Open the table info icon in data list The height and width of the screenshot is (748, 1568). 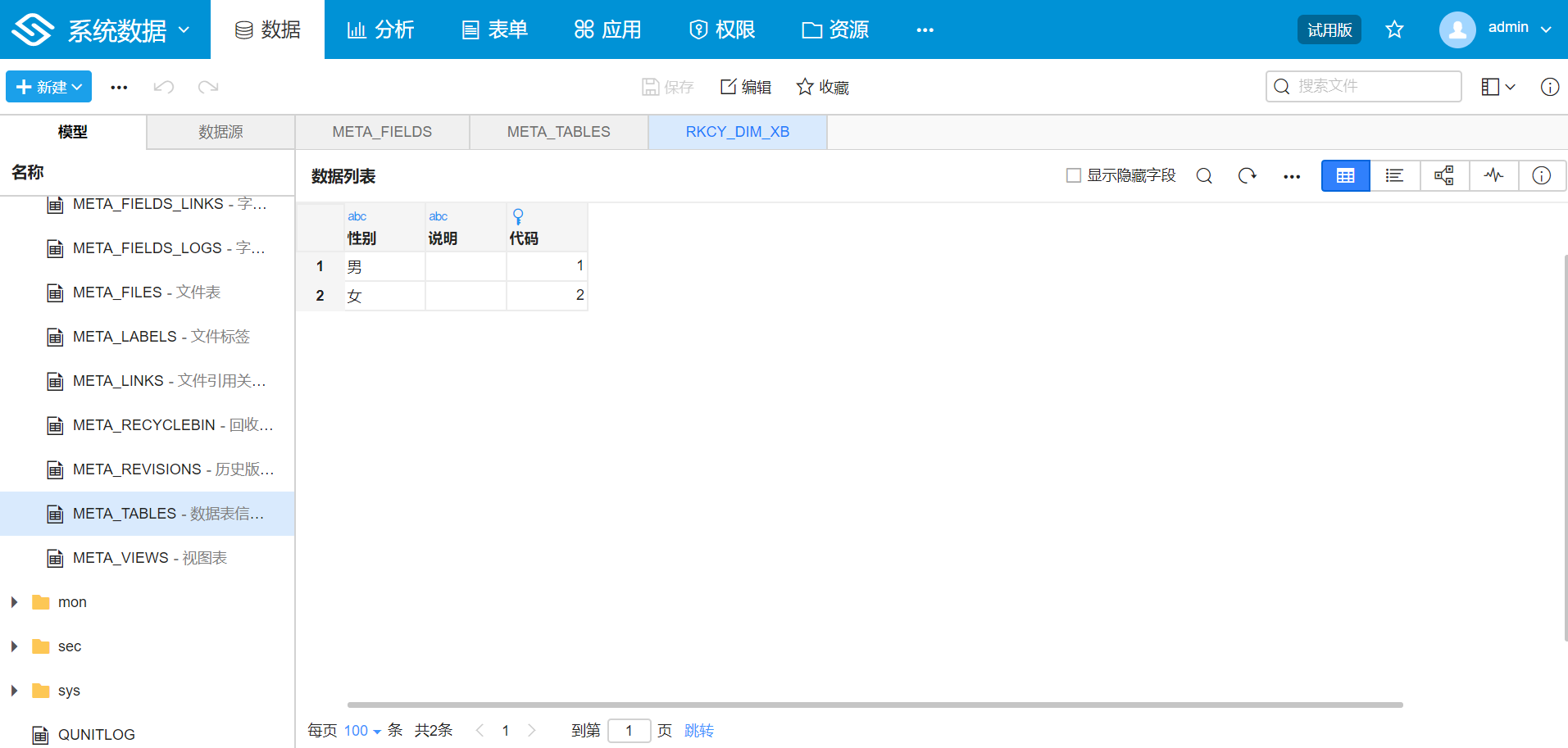tap(1542, 175)
